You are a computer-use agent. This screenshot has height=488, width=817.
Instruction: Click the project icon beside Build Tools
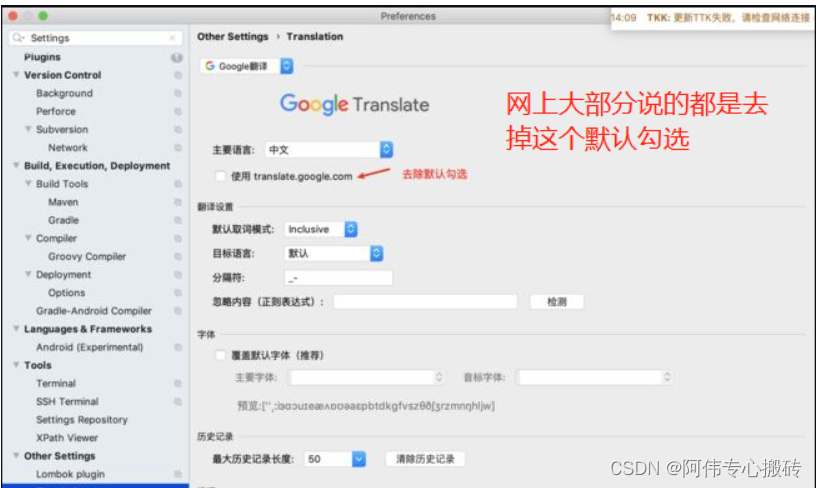click(178, 184)
